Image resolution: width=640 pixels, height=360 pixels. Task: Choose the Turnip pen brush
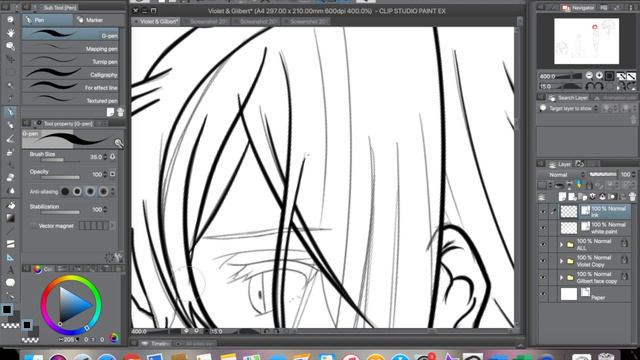[x=70, y=61]
